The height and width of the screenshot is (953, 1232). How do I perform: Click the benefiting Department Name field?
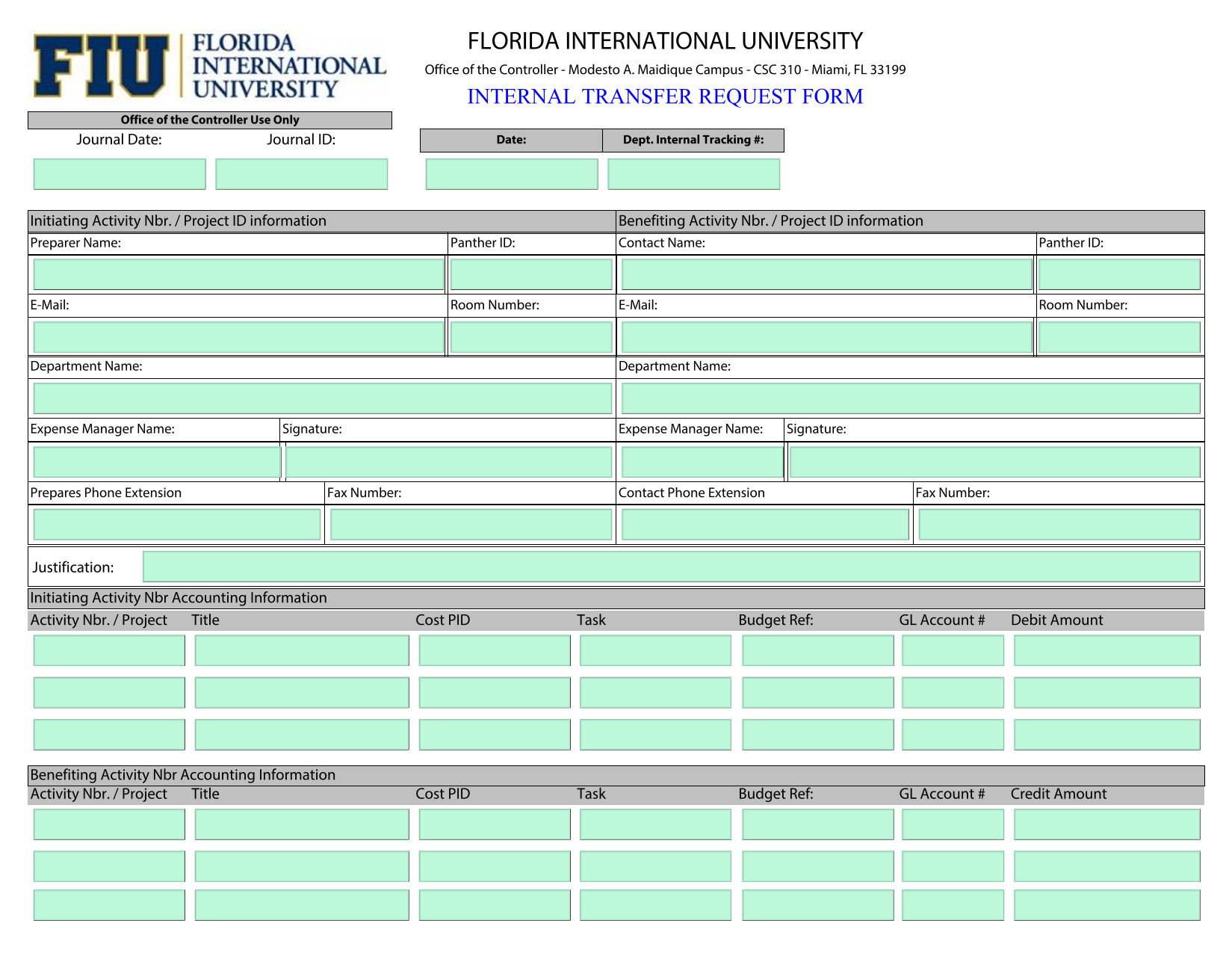(911, 398)
